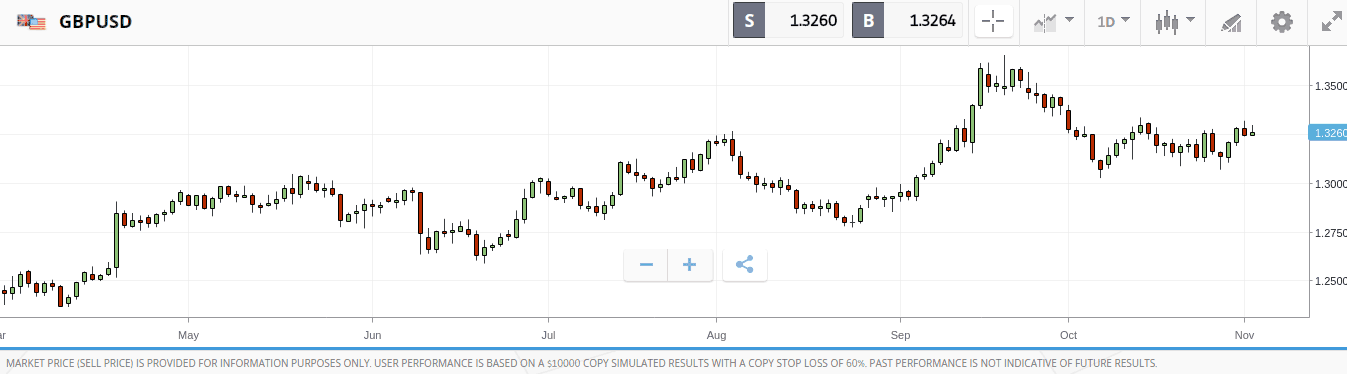Click the 1.2750 price axis label
This screenshot has height=374, width=1347.
pos(1330,233)
